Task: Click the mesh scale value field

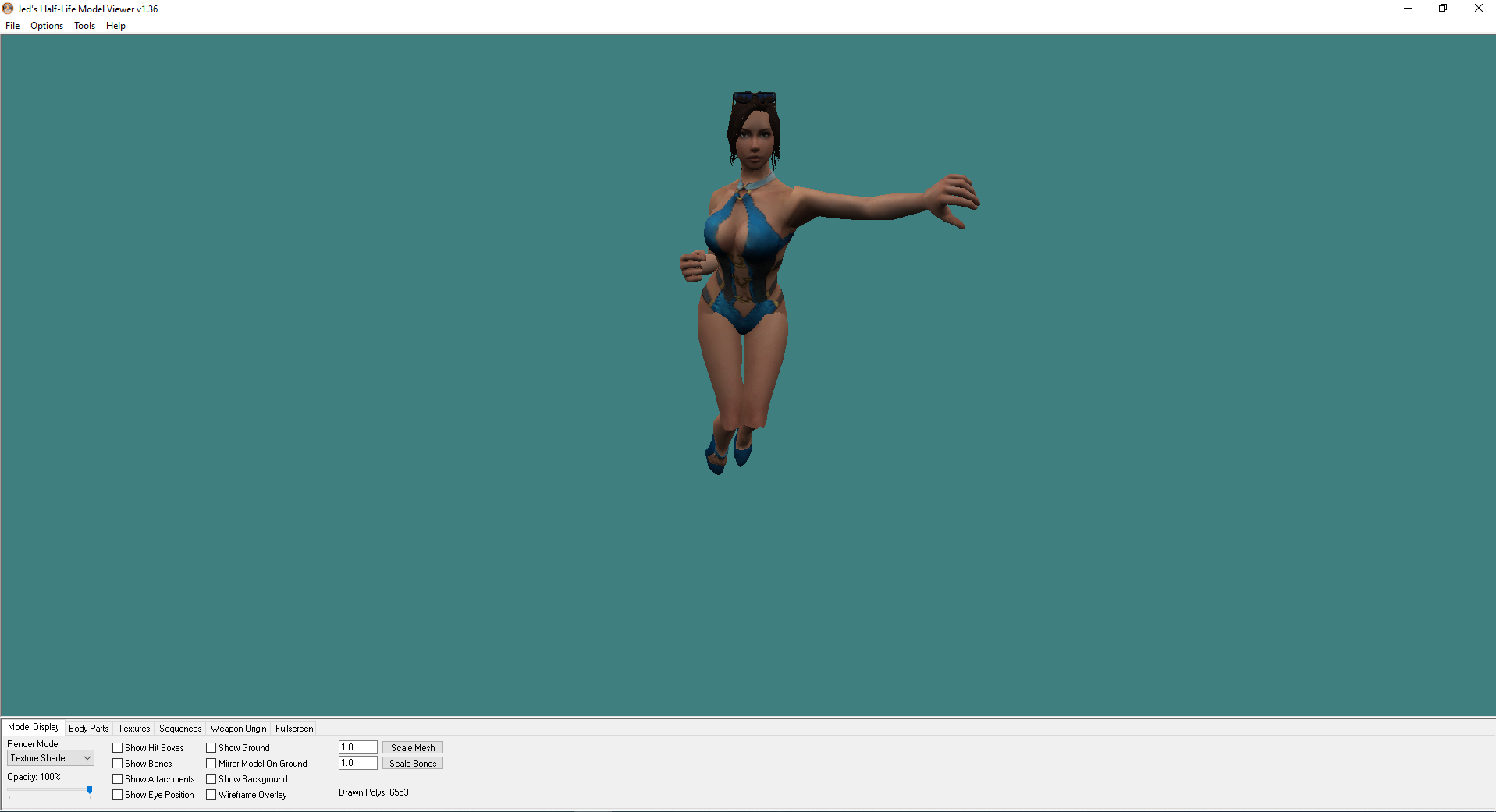Action: pos(358,747)
